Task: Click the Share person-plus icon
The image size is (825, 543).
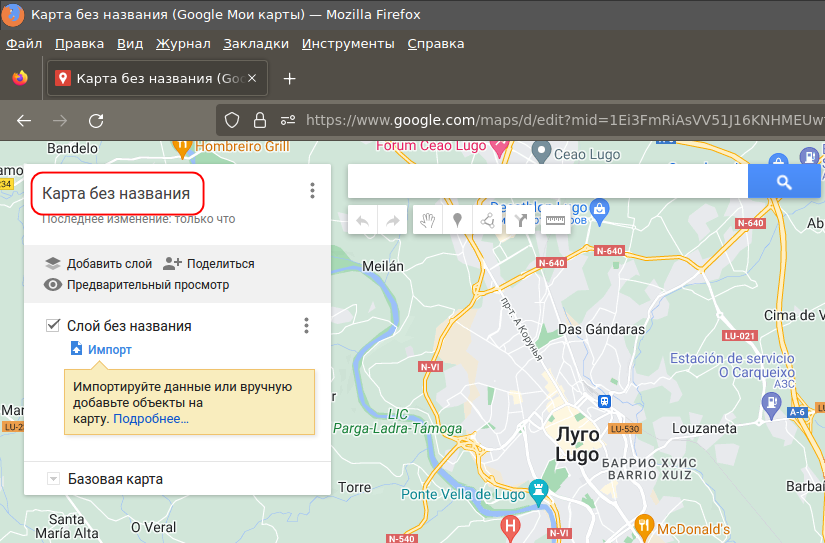Action: point(172,263)
